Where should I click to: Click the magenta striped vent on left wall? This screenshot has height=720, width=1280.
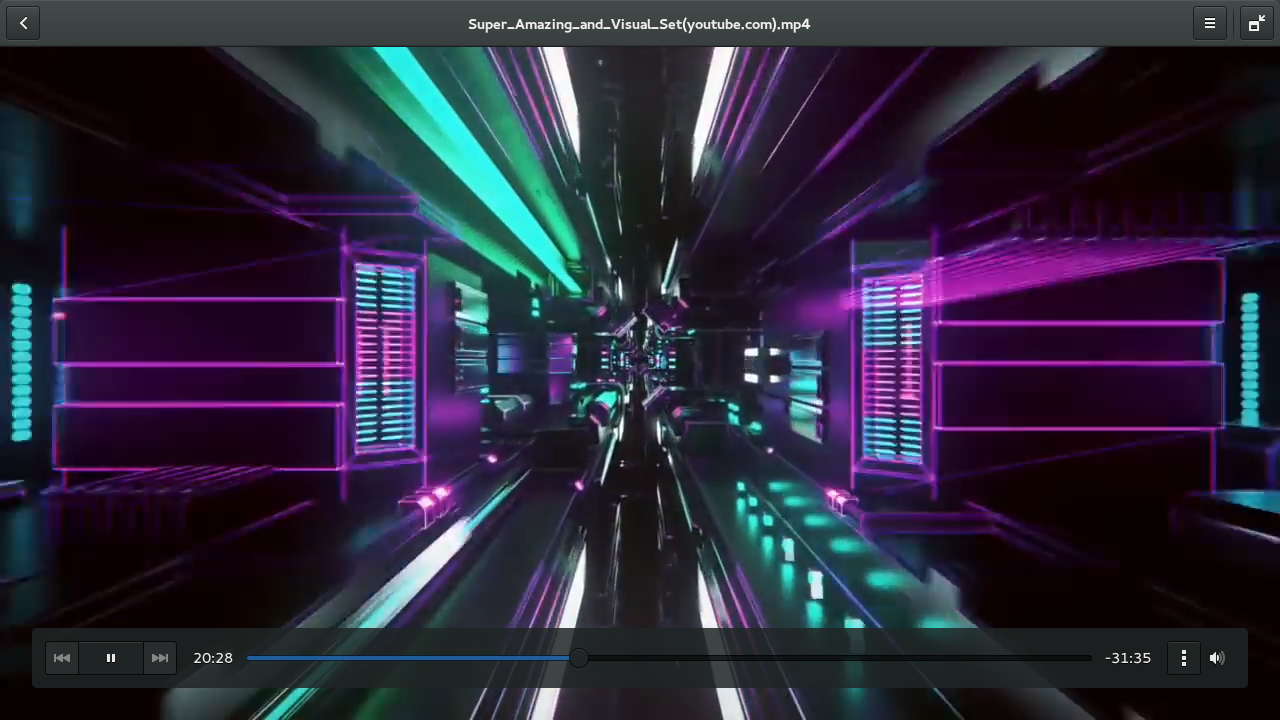pos(385,355)
